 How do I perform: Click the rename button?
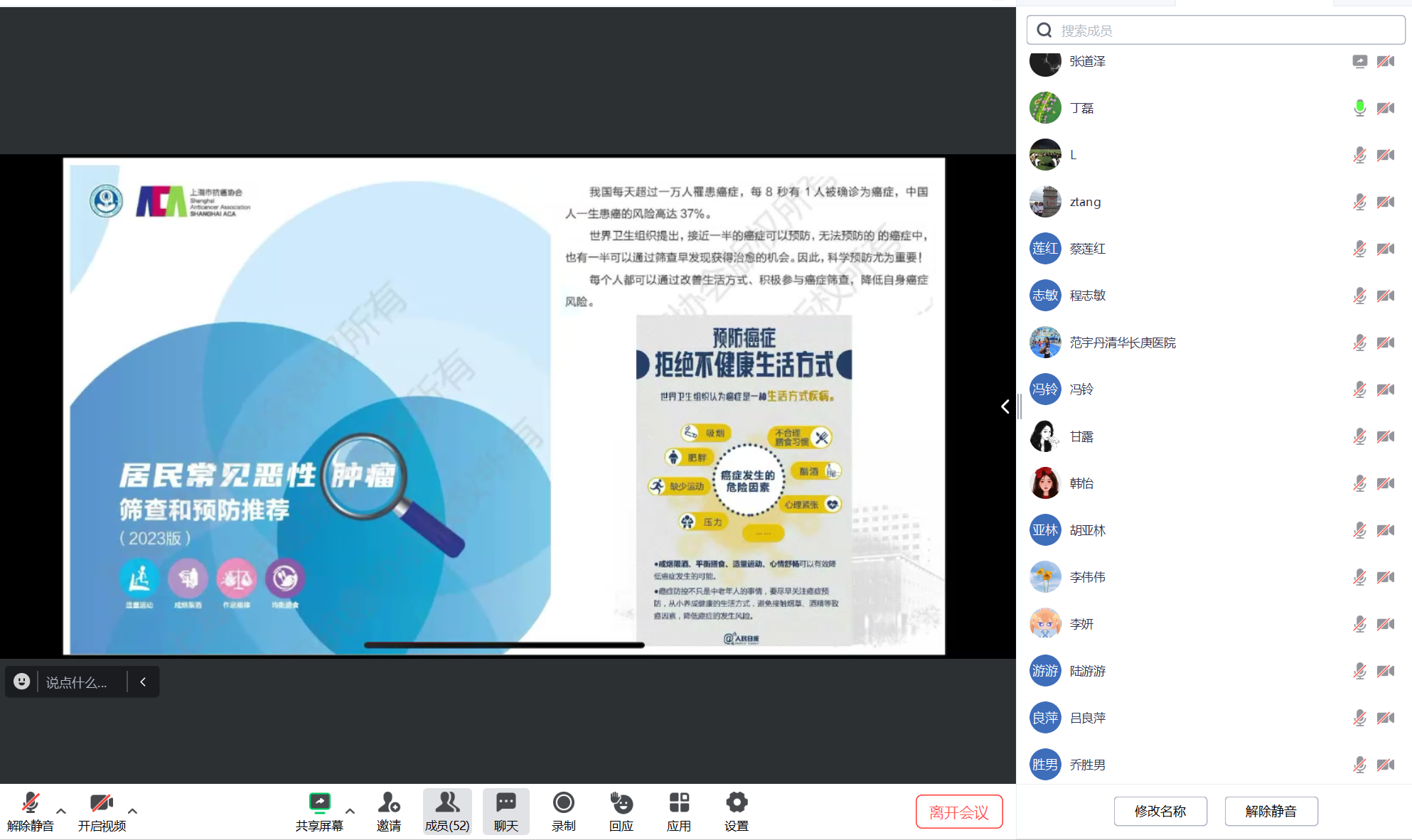(x=1160, y=811)
